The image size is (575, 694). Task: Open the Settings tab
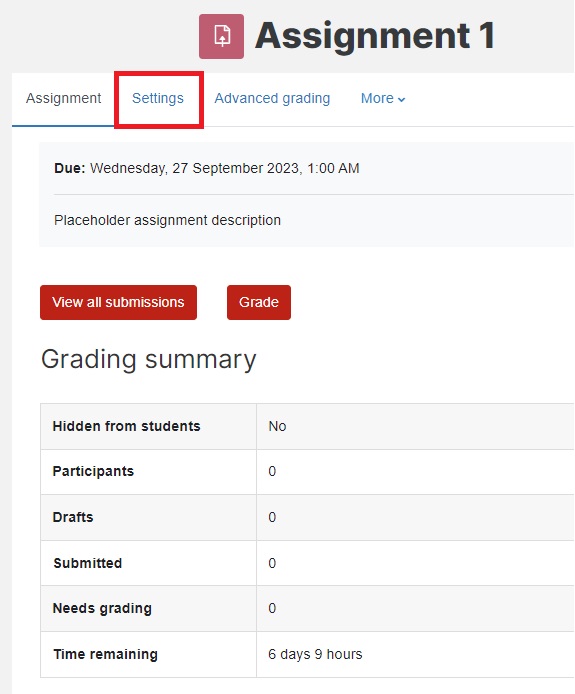pyautogui.click(x=158, y=98)
